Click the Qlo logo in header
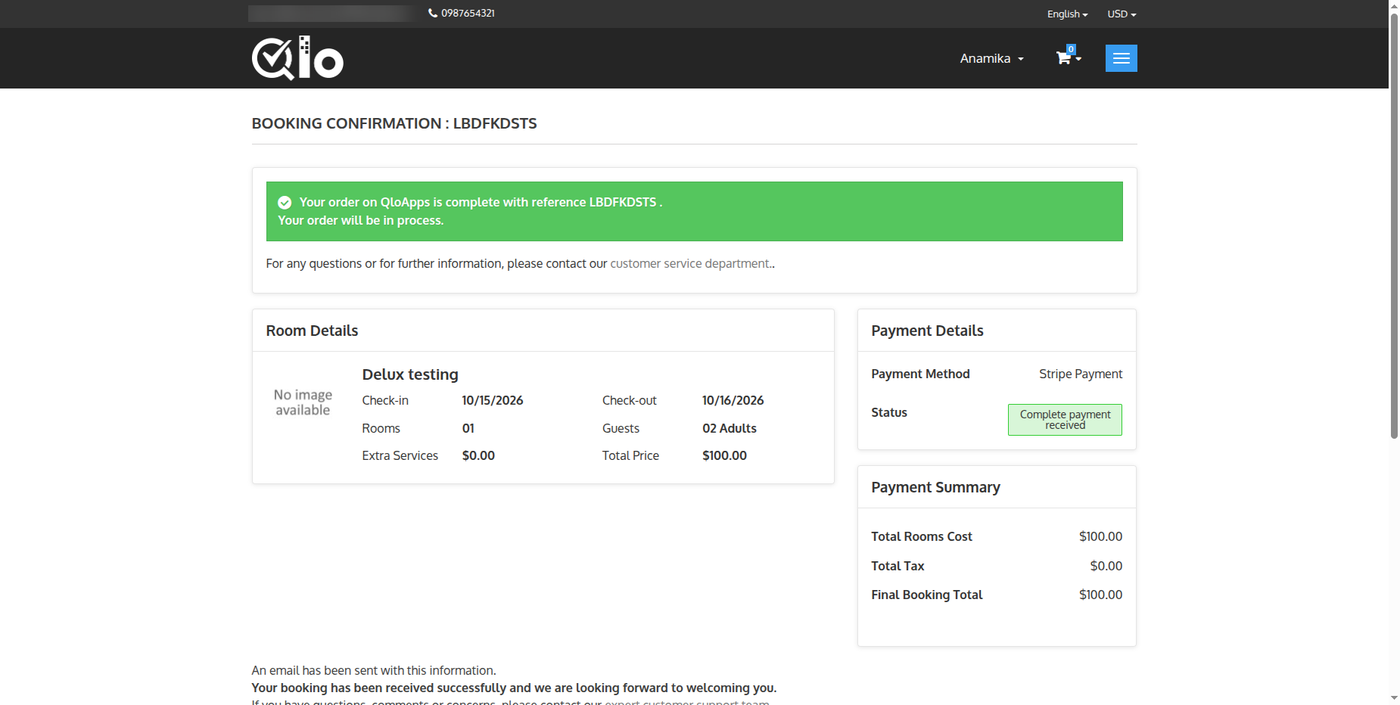The height and width of the screenshot is (705, 1400). [297, 58]
